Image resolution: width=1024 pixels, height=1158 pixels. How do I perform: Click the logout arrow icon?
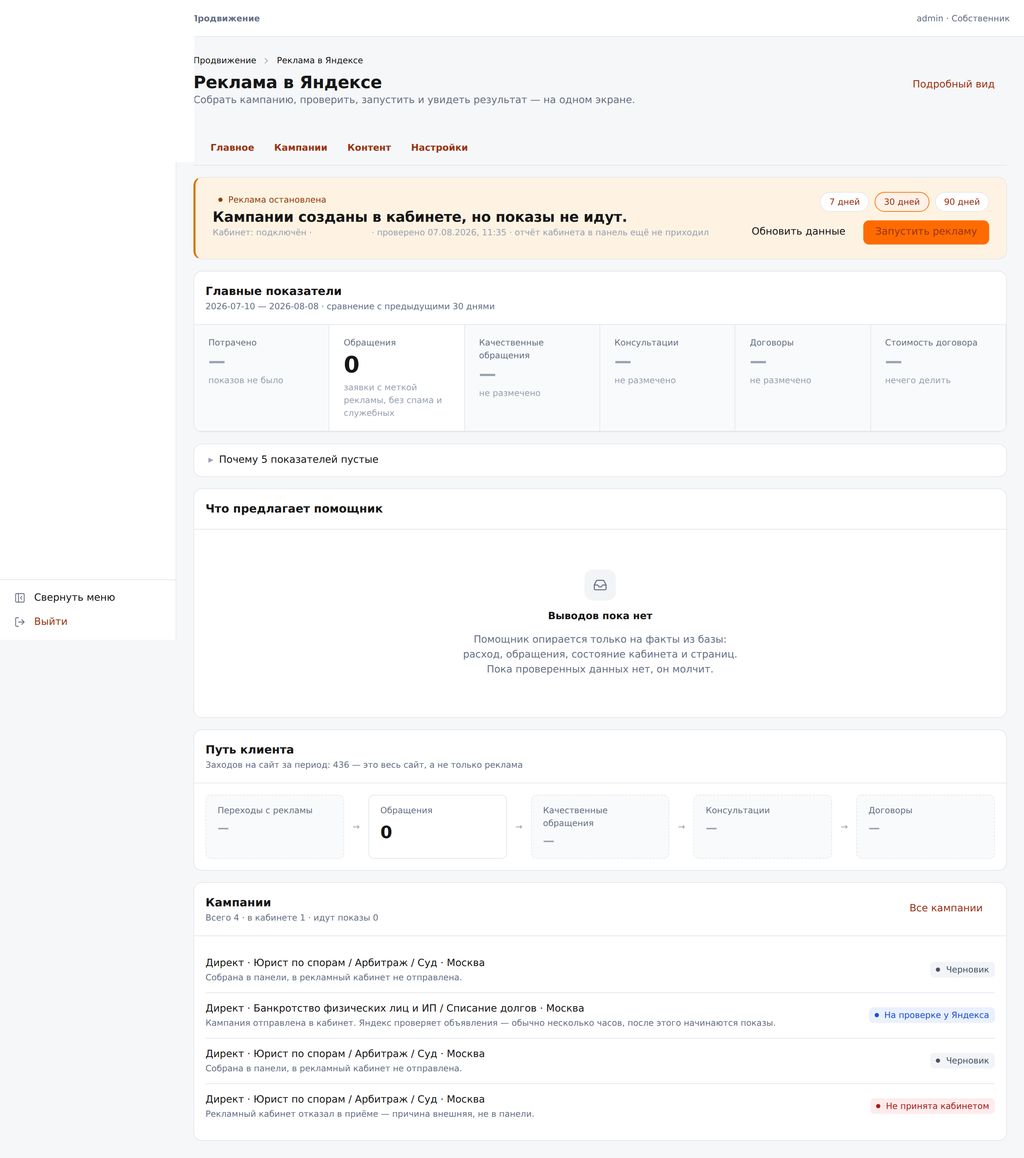point(20,622)
